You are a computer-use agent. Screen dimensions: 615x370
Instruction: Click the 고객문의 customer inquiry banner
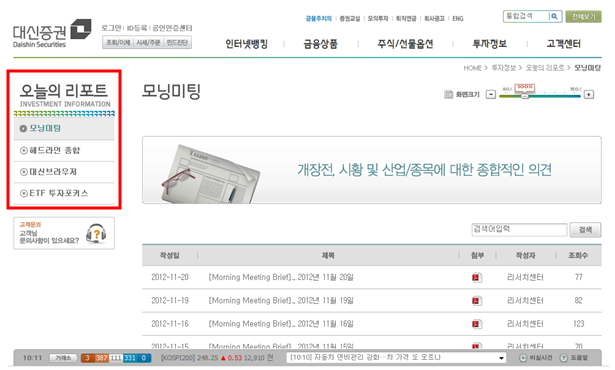64,233
